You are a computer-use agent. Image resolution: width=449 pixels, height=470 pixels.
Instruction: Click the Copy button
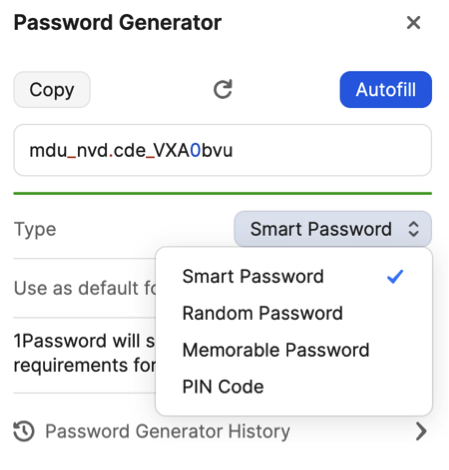click(52, 90)
